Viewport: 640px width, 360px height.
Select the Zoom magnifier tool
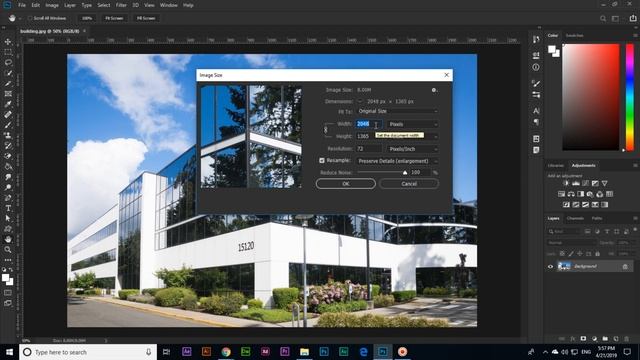8,249
